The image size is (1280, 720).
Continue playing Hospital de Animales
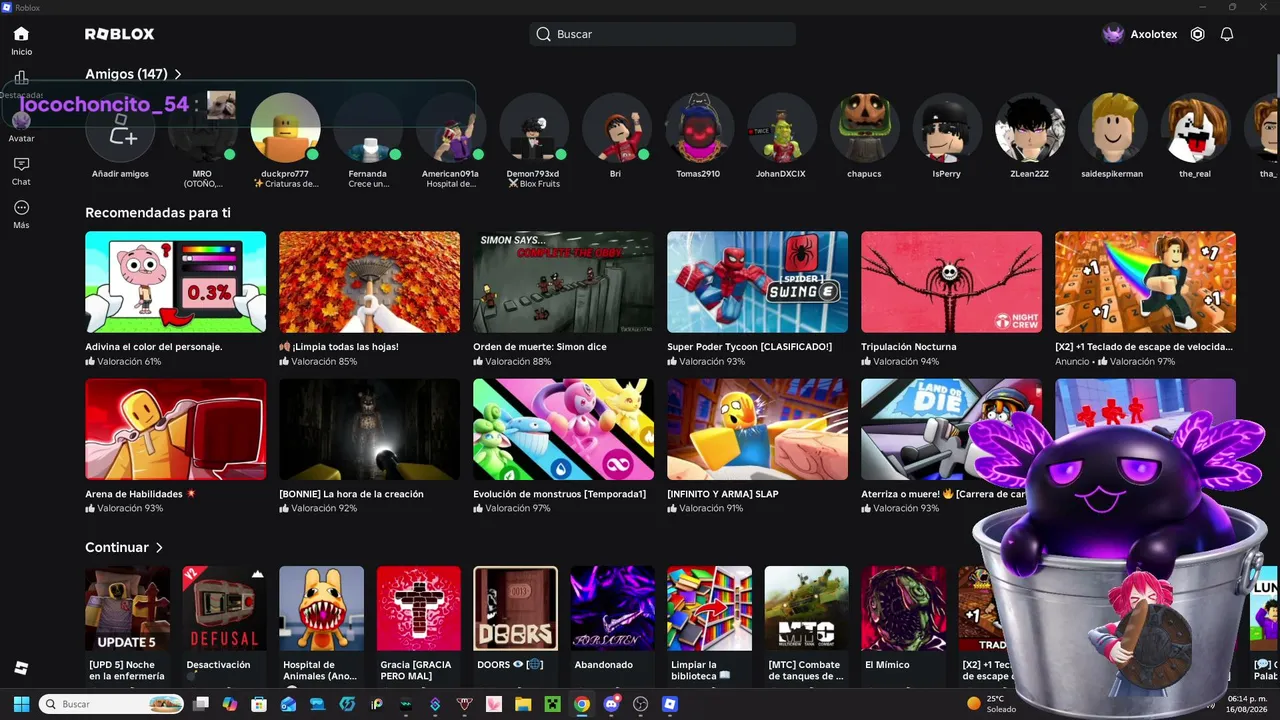321,608
